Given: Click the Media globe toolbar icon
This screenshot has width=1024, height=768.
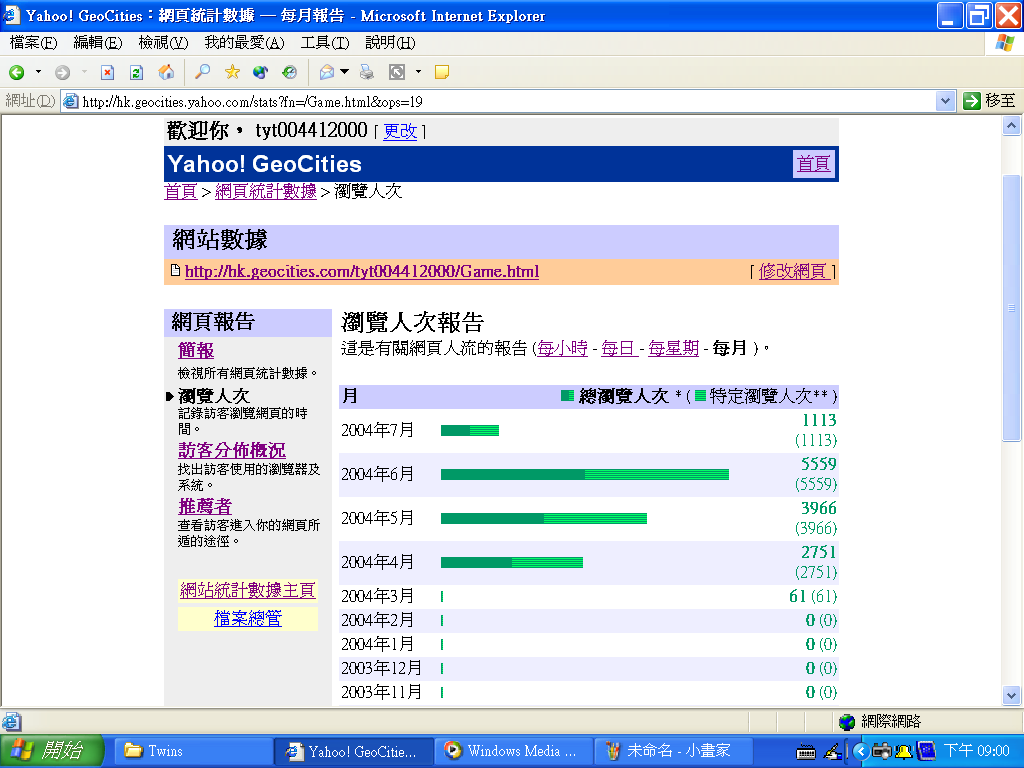Looking at the screenshot, I should pyautogui.click(x=261, y=72).
